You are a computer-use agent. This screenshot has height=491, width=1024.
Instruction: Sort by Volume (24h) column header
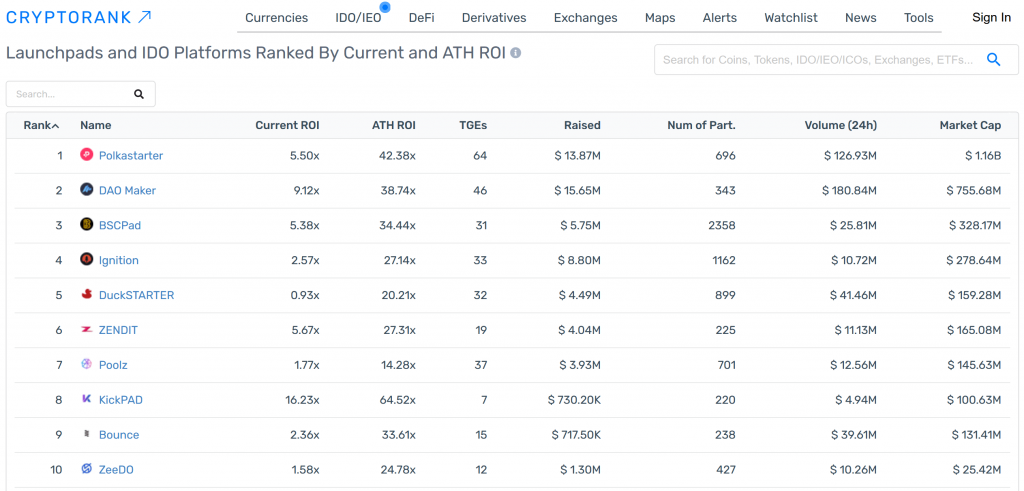click(840, 125)
